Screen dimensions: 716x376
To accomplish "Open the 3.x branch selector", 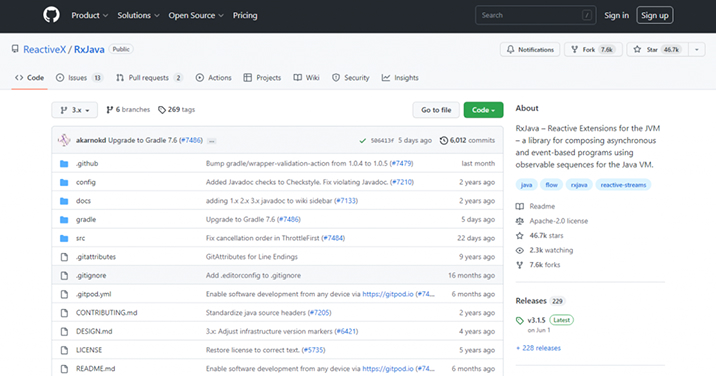I will tap(74, 110).
